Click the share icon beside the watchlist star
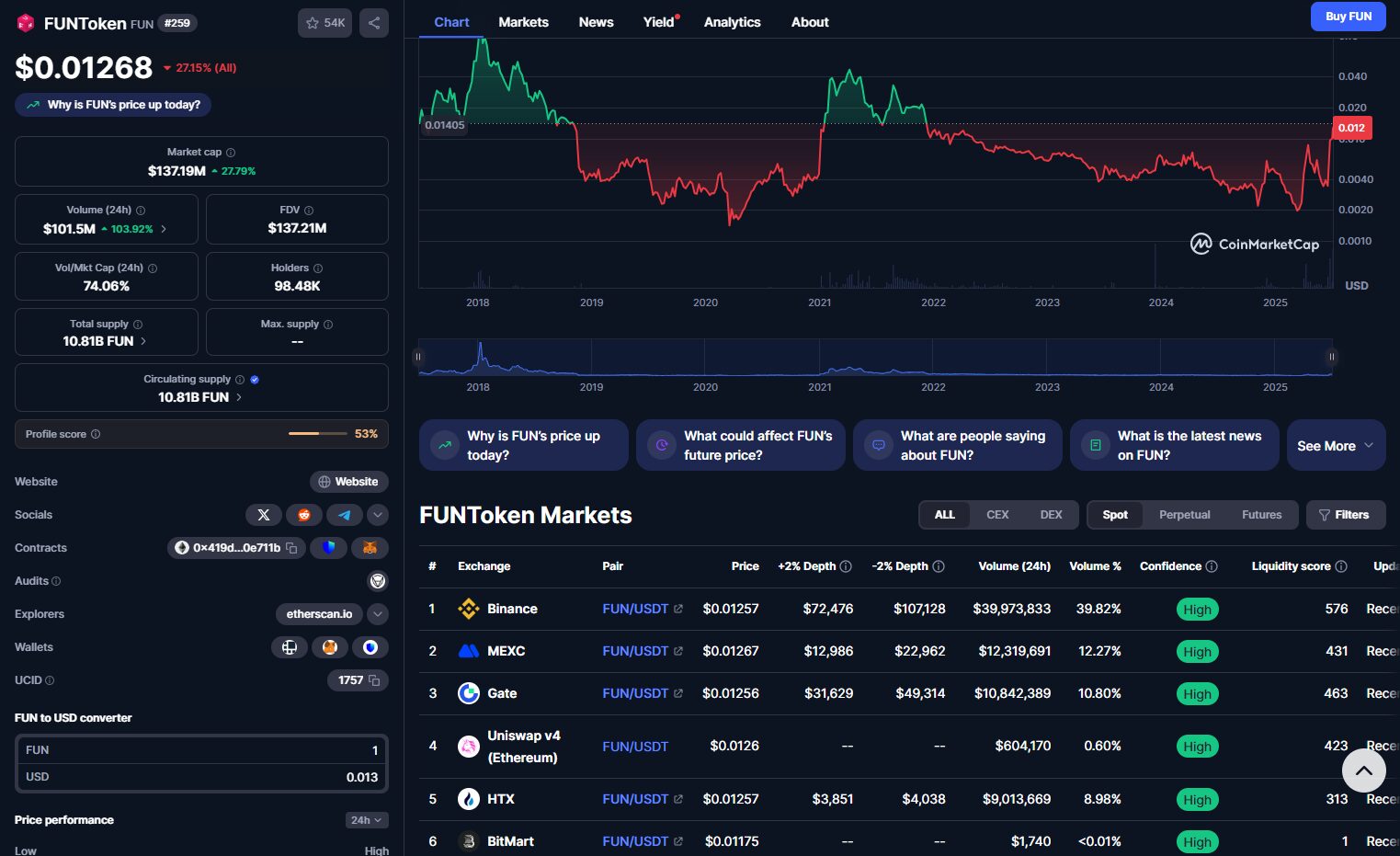Image resolution: width=1400 pixels, height=856 pixels. coord(373,23)
